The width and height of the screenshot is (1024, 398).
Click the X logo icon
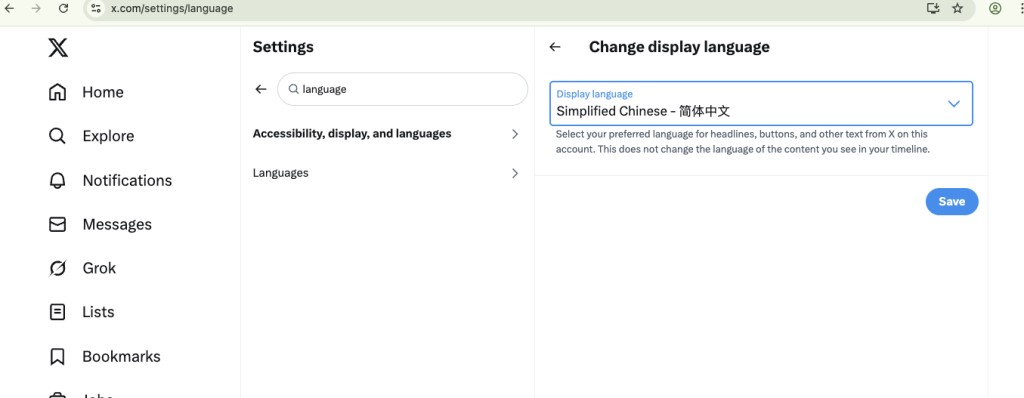[x=58, y=48]
